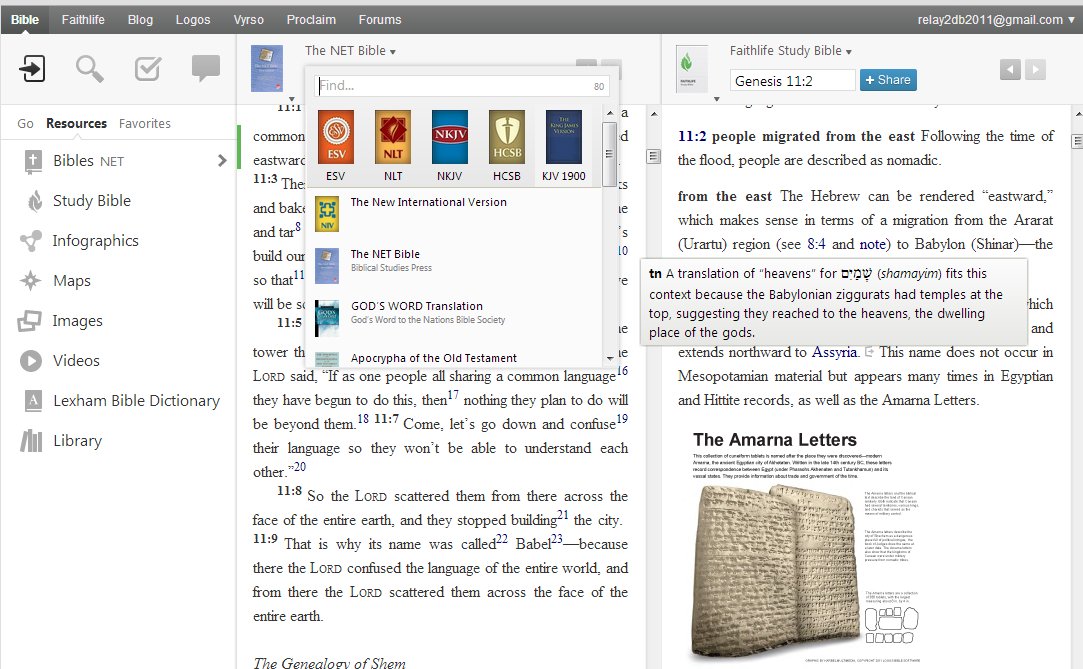Open Proclaim in the top navigation
This screenshot has width=1083, height=669.
tap(312, 20)
